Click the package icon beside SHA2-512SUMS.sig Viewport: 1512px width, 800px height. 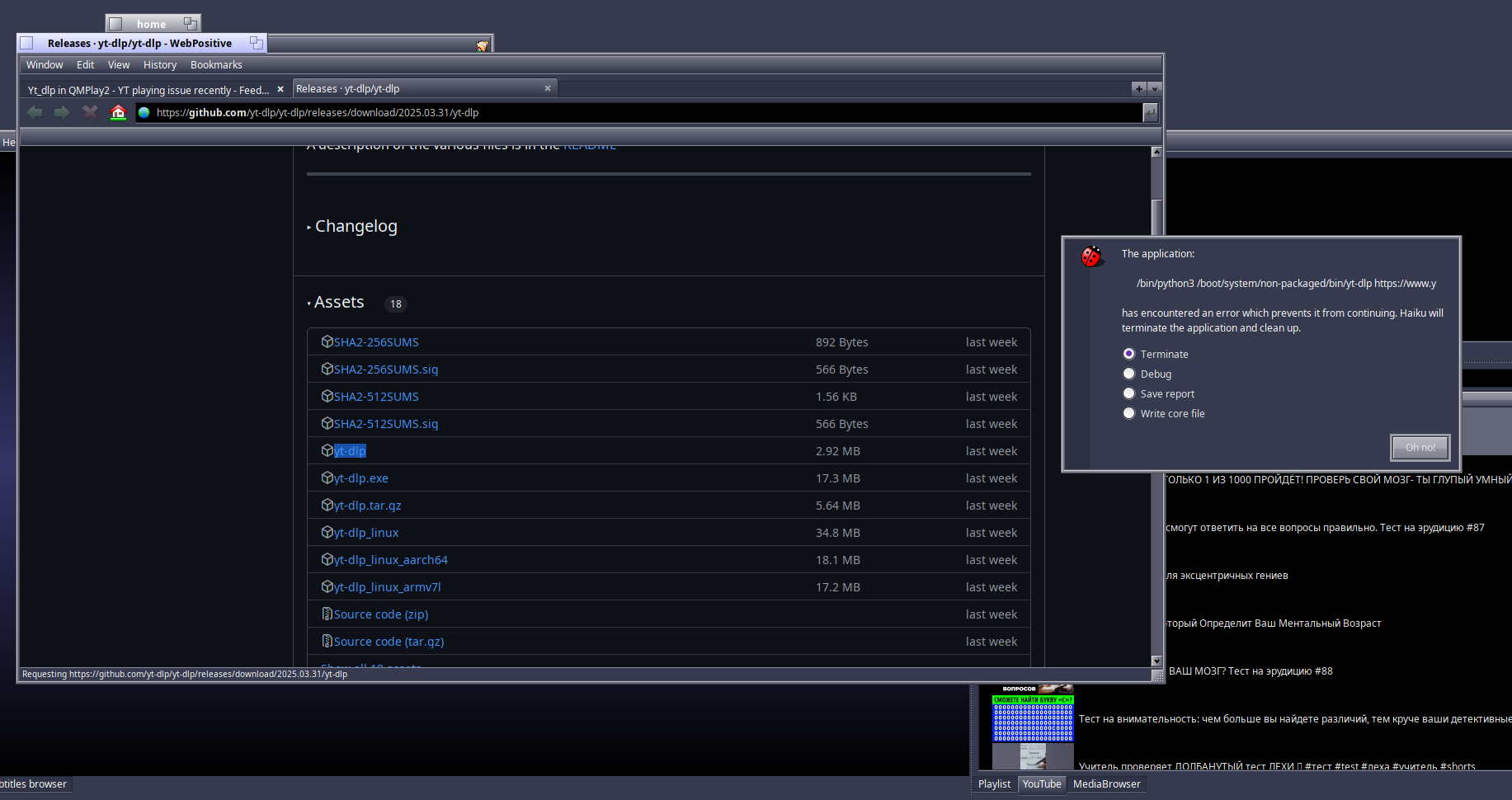point(327,423)
